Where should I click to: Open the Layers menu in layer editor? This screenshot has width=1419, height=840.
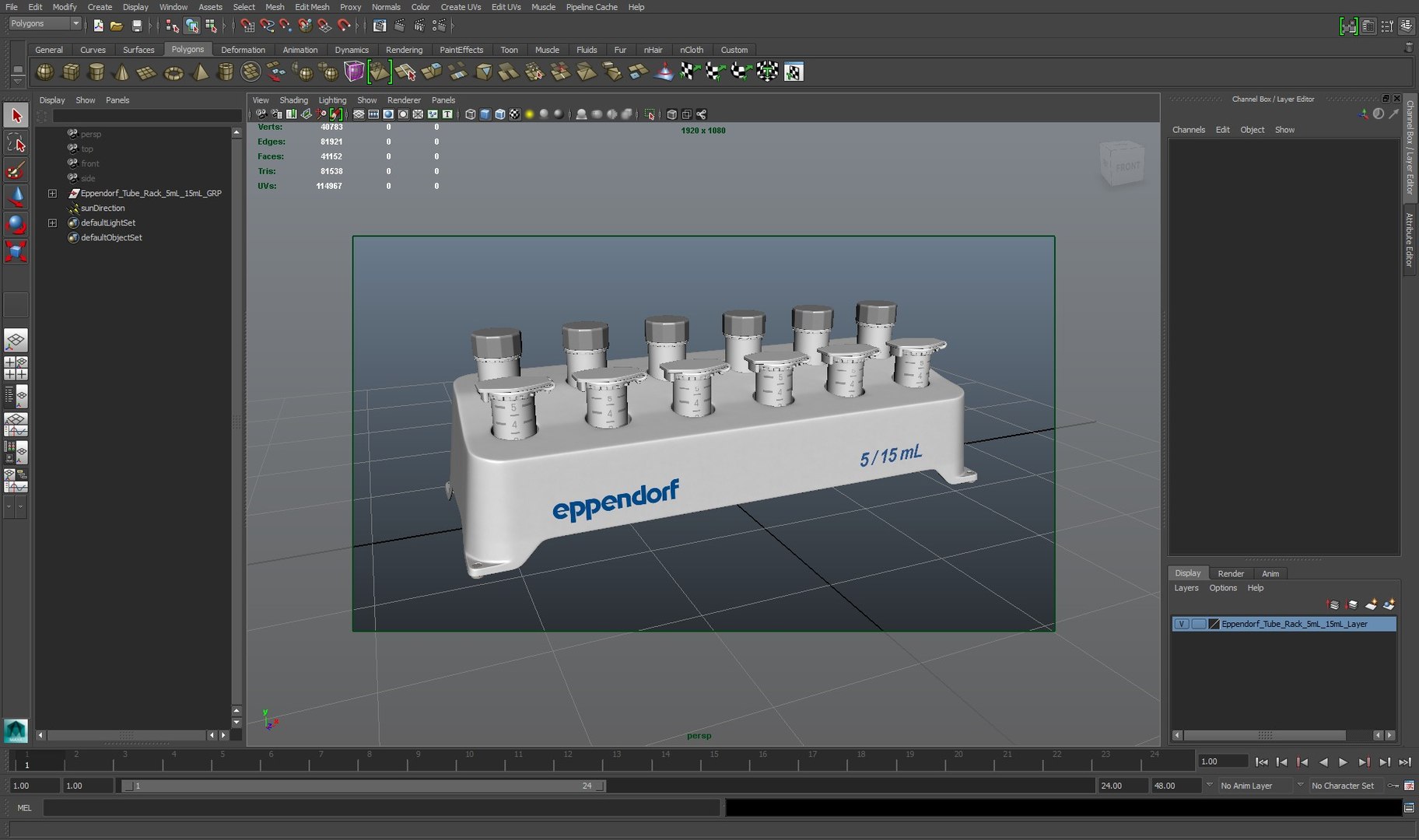[x=1186, y=588]
